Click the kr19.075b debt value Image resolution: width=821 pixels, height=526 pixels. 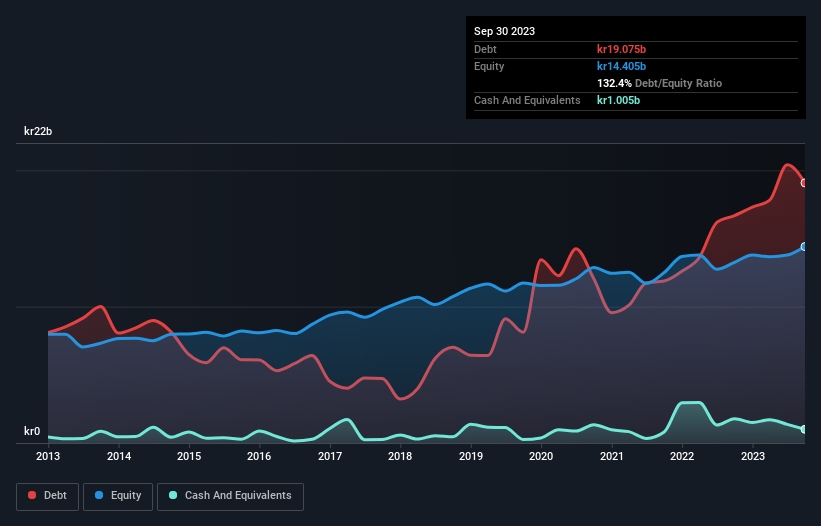[622, 49]
